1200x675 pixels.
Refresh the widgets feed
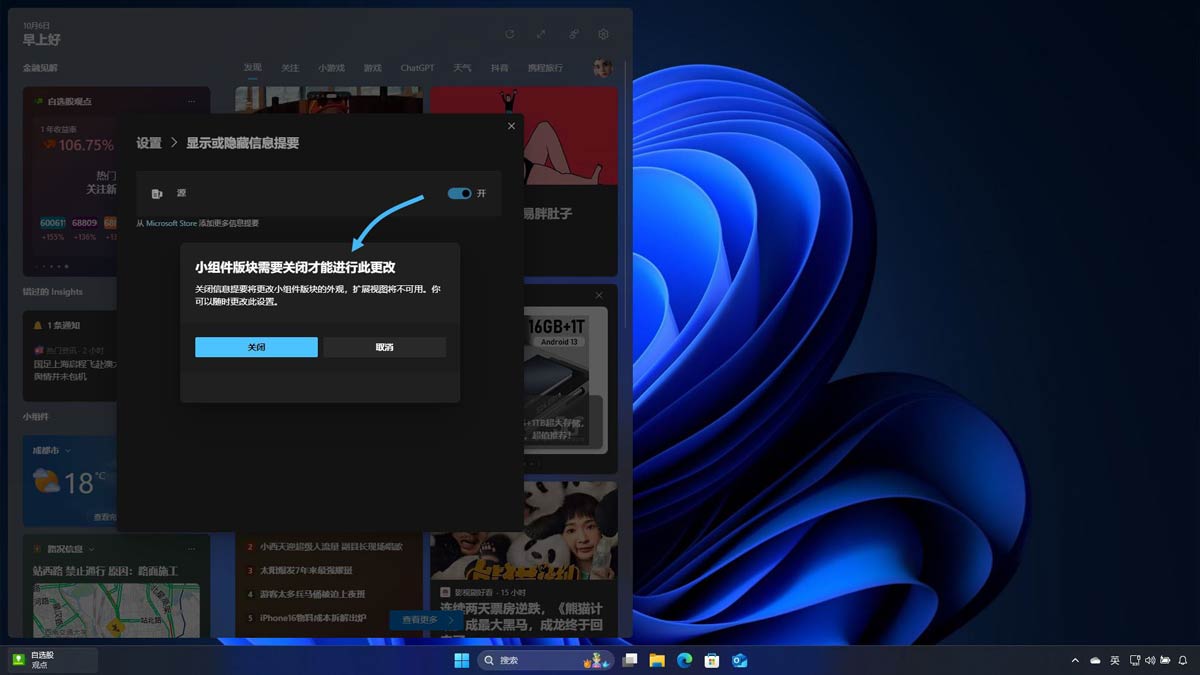pyautogui.click(x=509, y=34)
